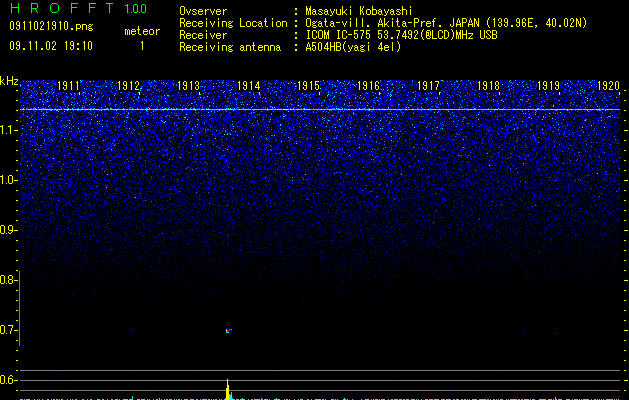Click the 0.9 kHz axis label
Screen dimensions: 629x400
coord(8,230)
